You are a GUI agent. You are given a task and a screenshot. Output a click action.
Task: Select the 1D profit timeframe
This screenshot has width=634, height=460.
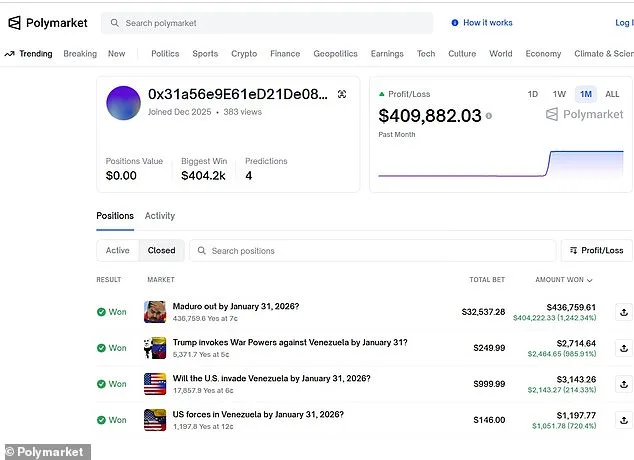click(534, 94)
